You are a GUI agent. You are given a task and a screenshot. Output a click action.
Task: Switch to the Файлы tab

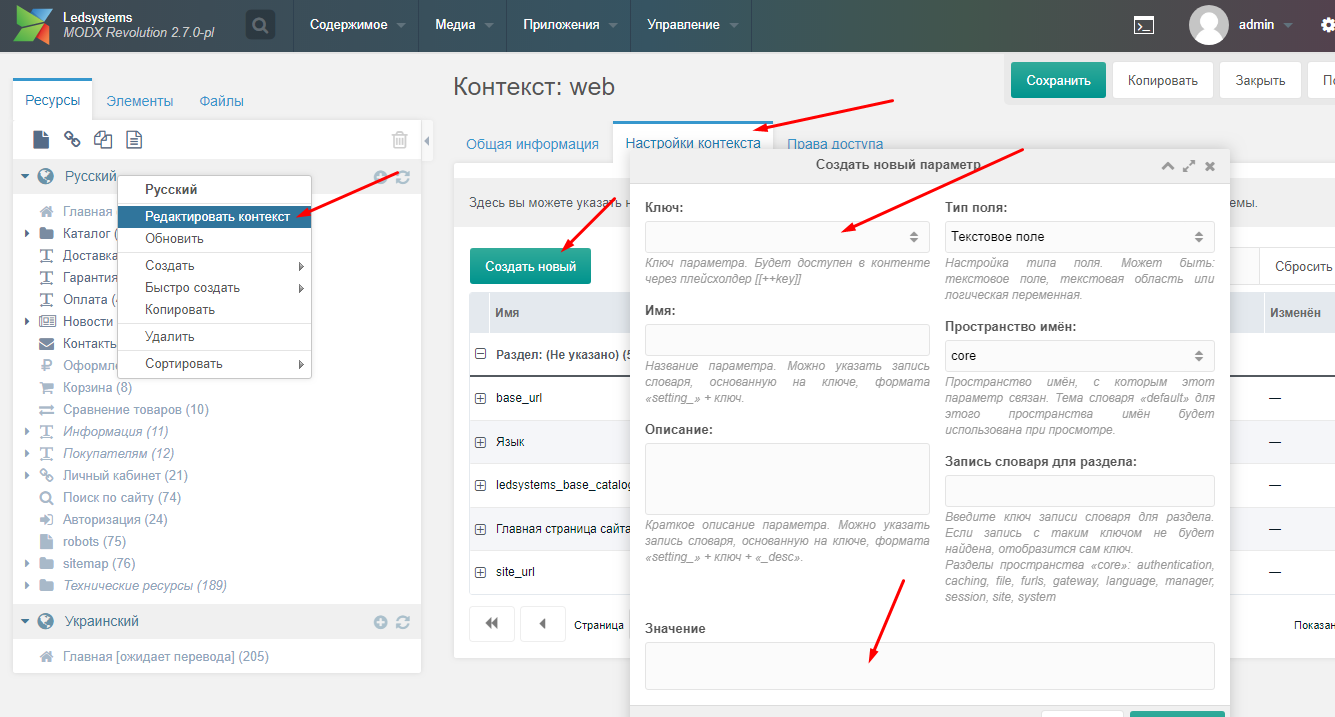click(221, 101)
